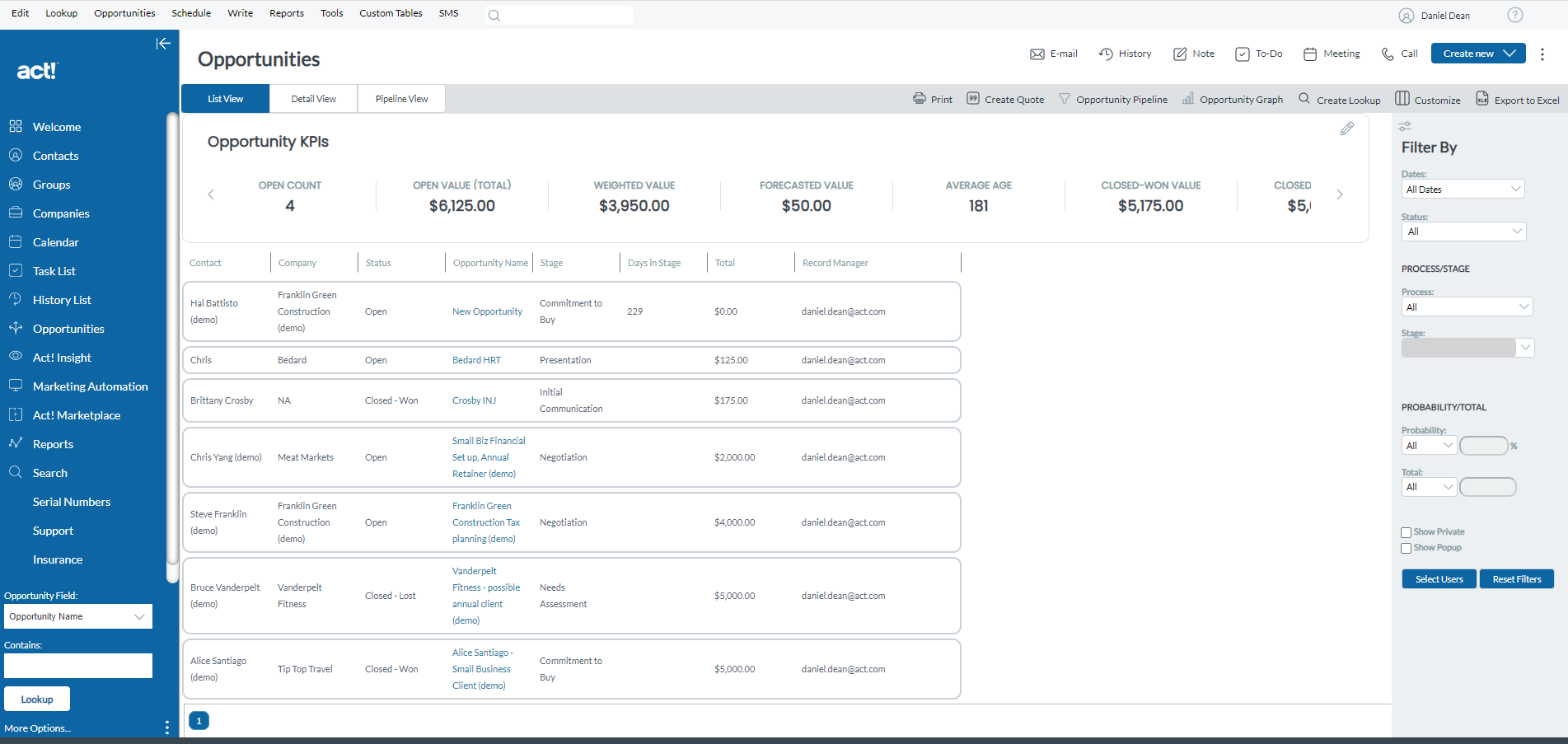Collapse the sidebar with the arrow icon
Viewport: 1568px width, 744px height.
click(x=163, y=44)
